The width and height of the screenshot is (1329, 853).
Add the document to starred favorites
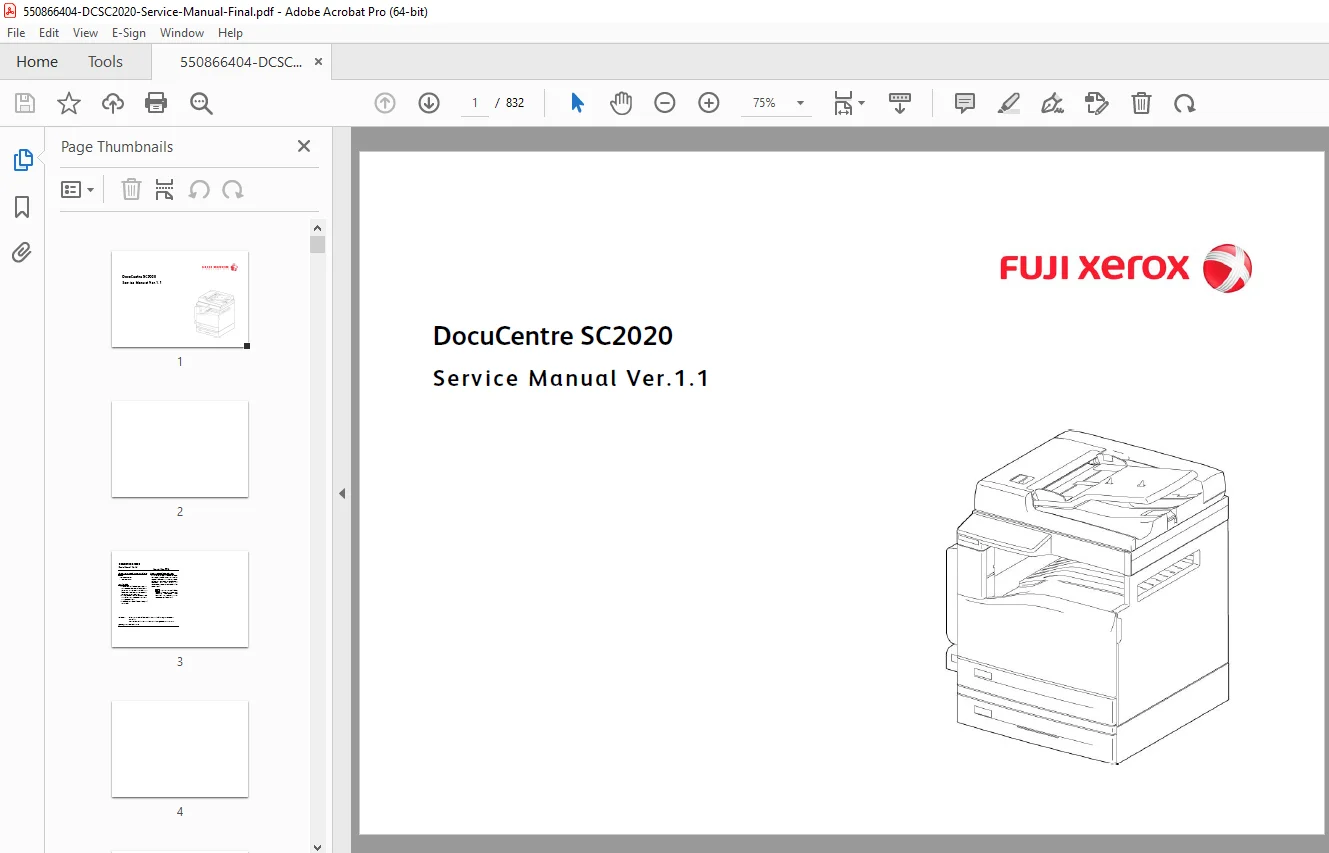pyautogui.click(x=69, y=103)
